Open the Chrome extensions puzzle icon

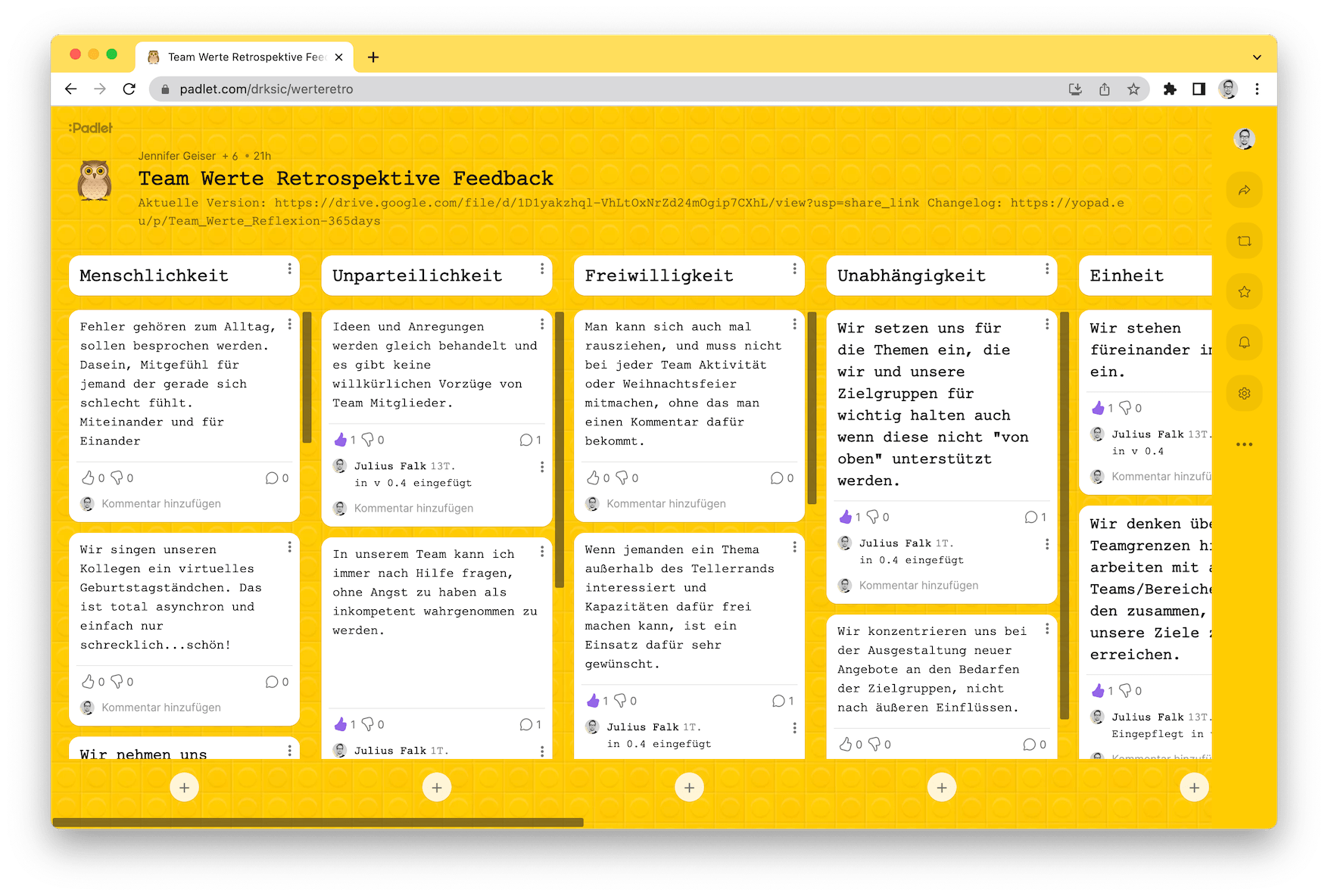1170,89
